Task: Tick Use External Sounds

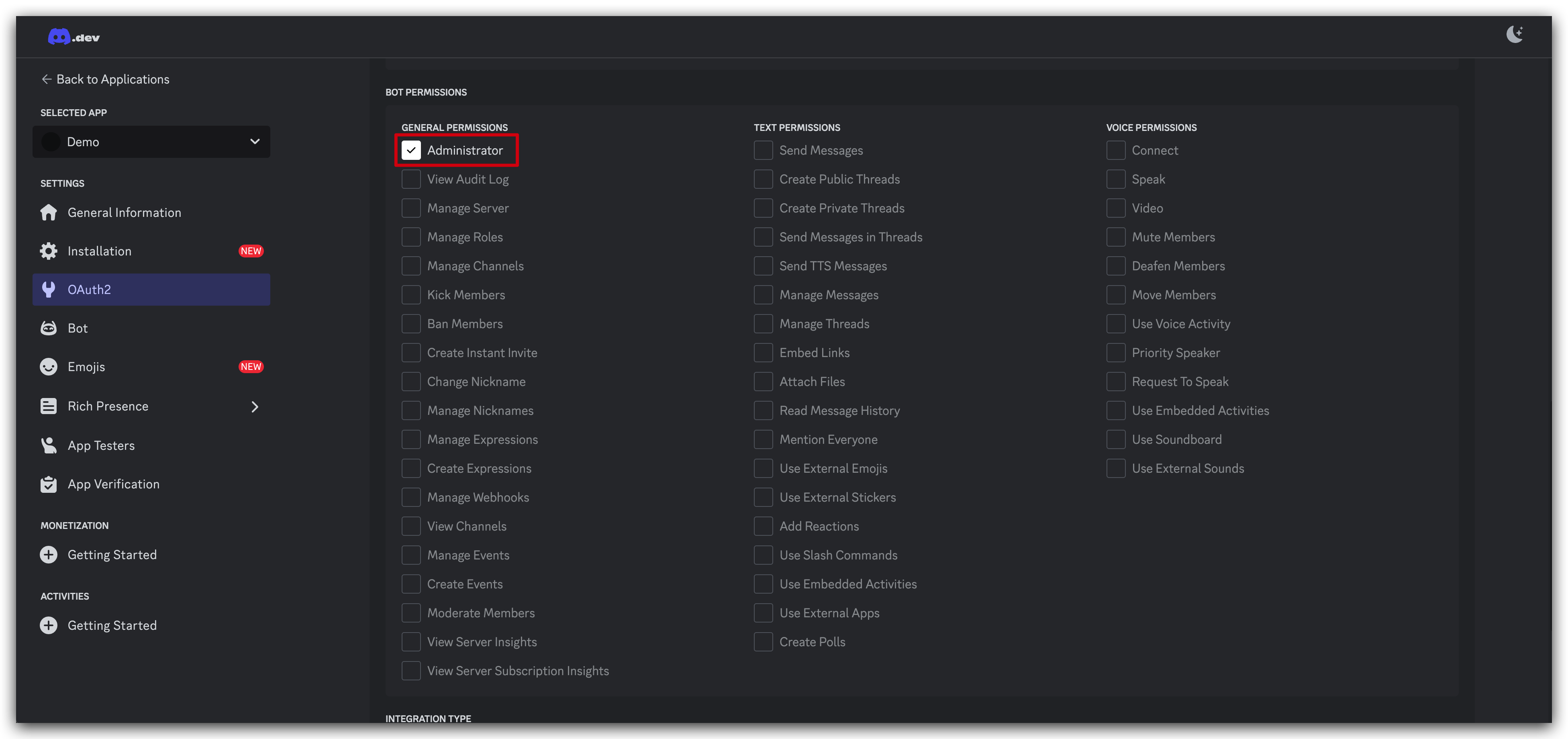Action: (1116, 468)
